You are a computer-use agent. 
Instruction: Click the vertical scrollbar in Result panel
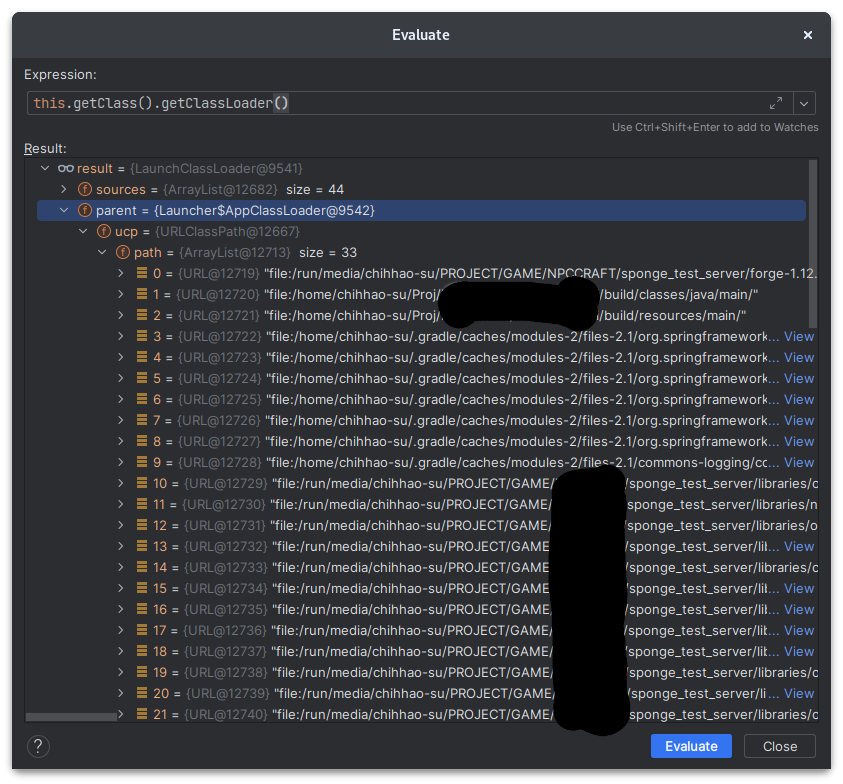pos(813,244)
